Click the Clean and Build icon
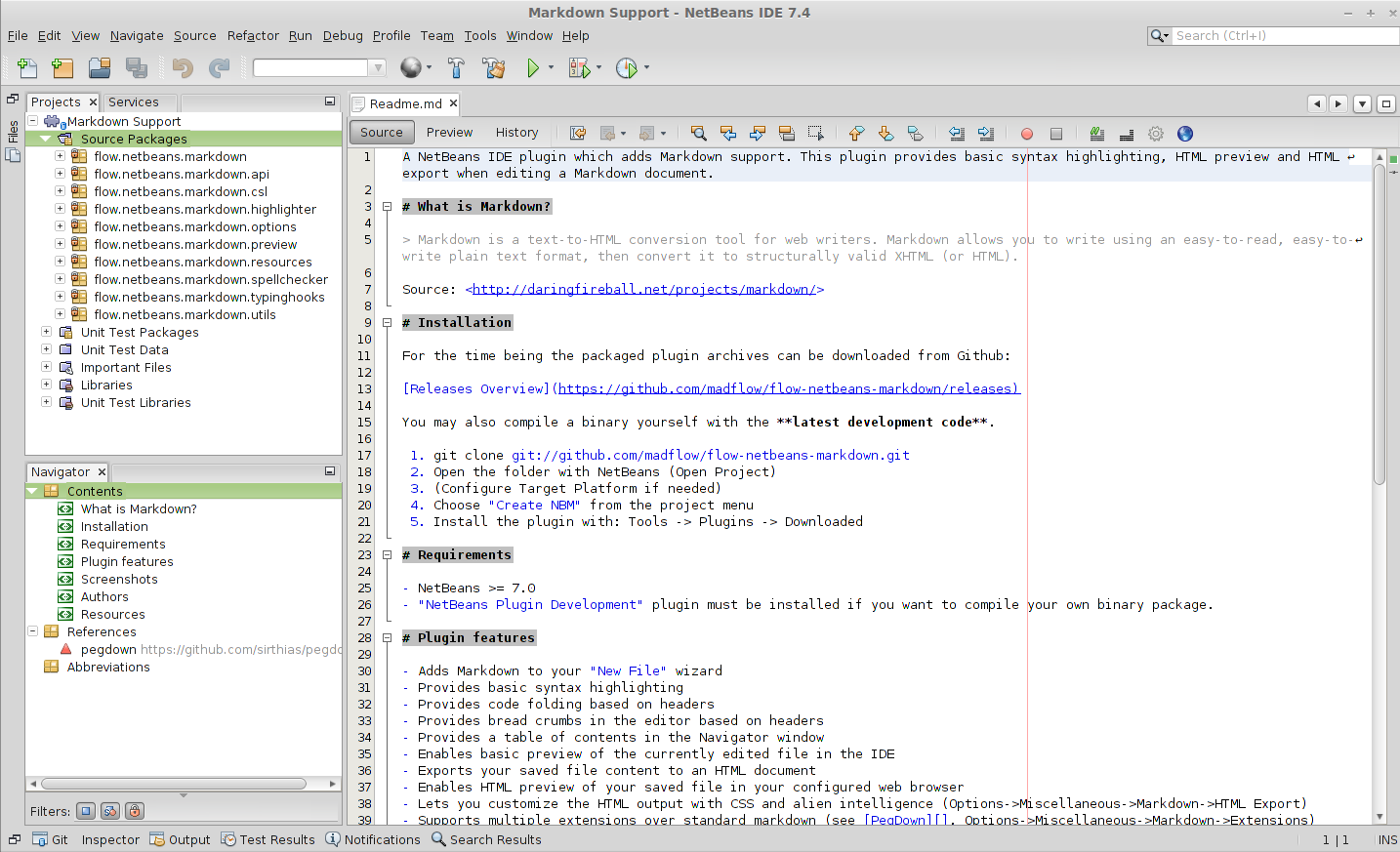The height and width of the screenshot is (852, 1400). tap(494, 67)
